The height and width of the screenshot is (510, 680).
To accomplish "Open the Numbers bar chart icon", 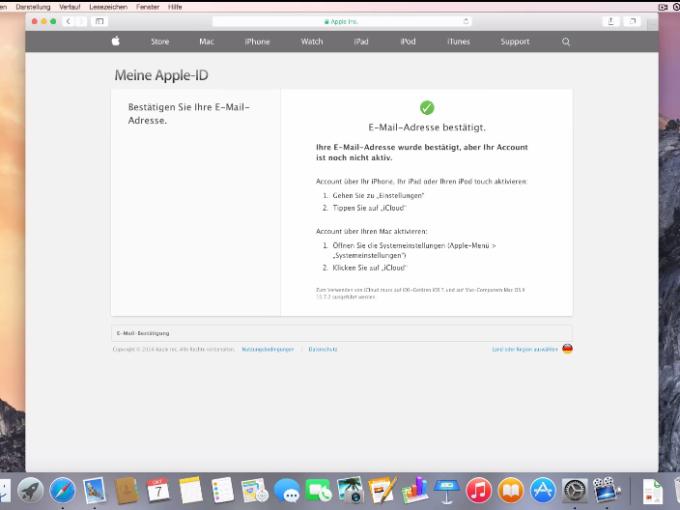I will point(415,490).
